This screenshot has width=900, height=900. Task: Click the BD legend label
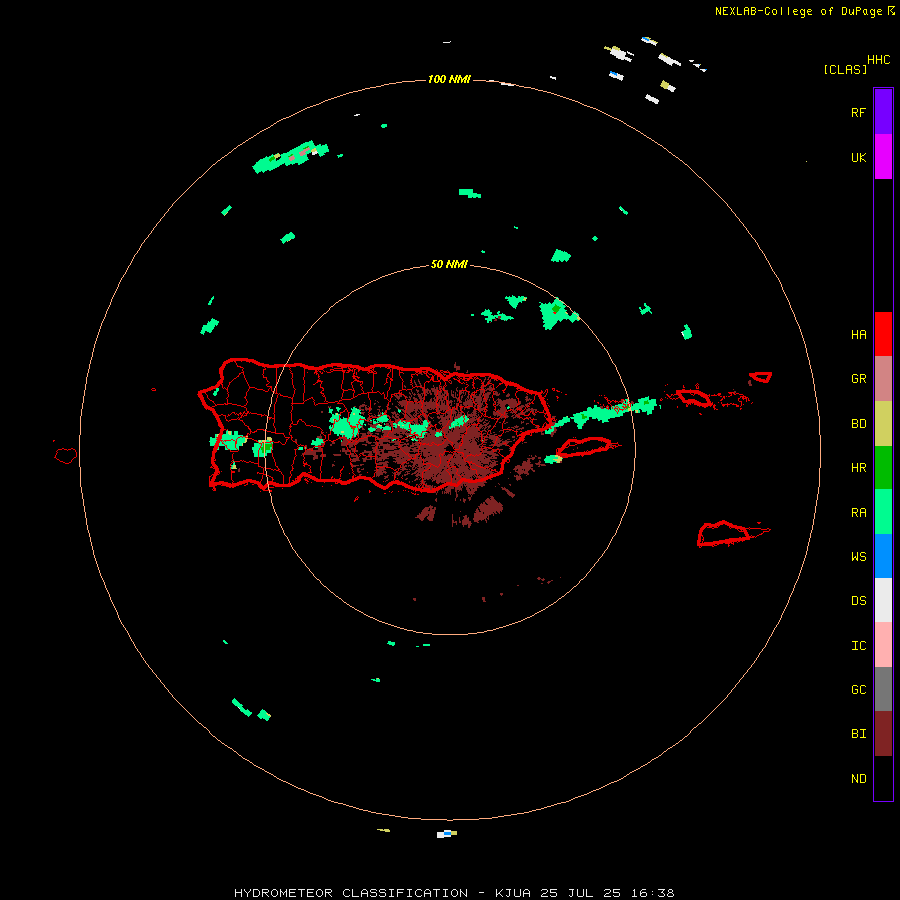coord(858,424)
